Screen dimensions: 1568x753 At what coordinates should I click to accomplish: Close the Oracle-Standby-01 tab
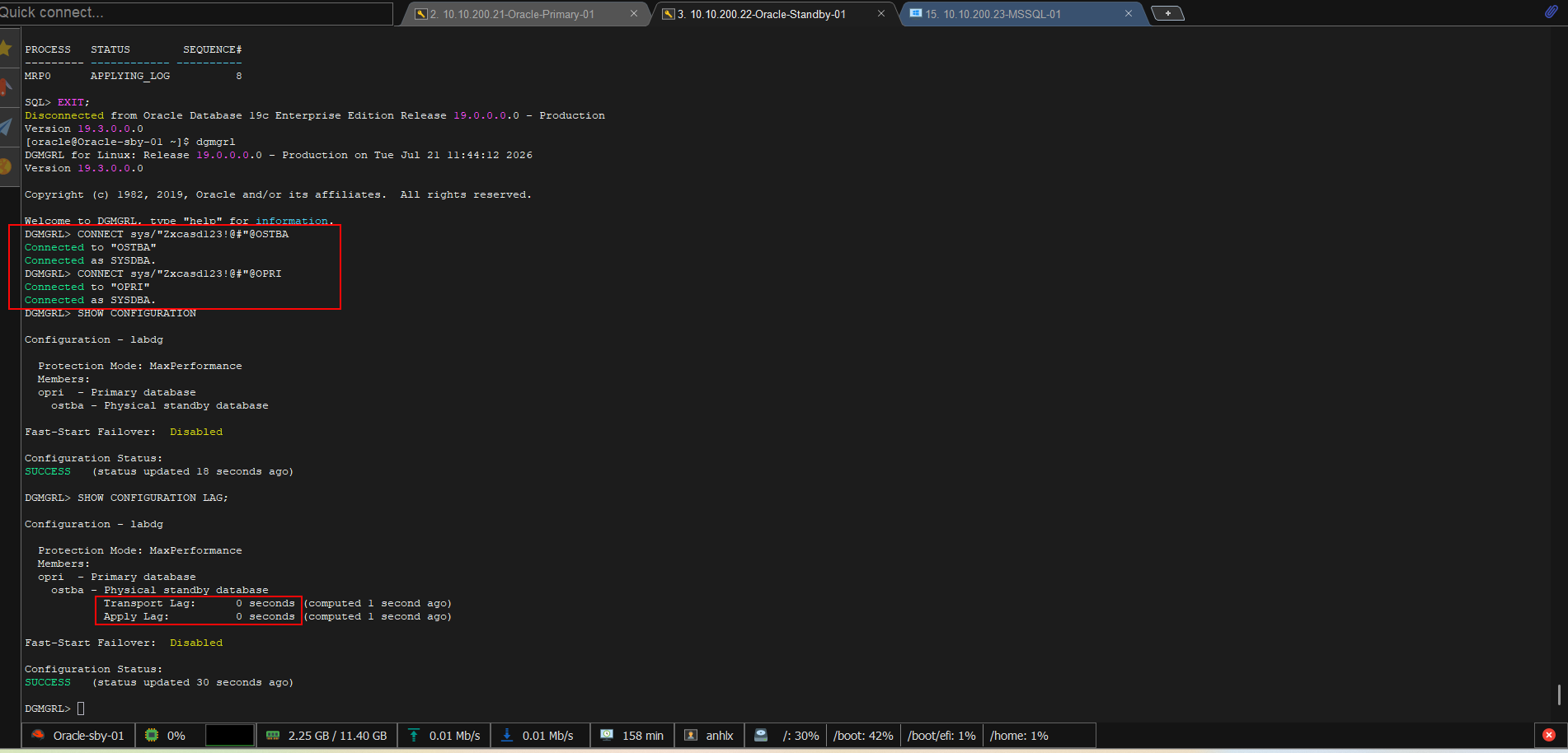[x=881, y=14]
